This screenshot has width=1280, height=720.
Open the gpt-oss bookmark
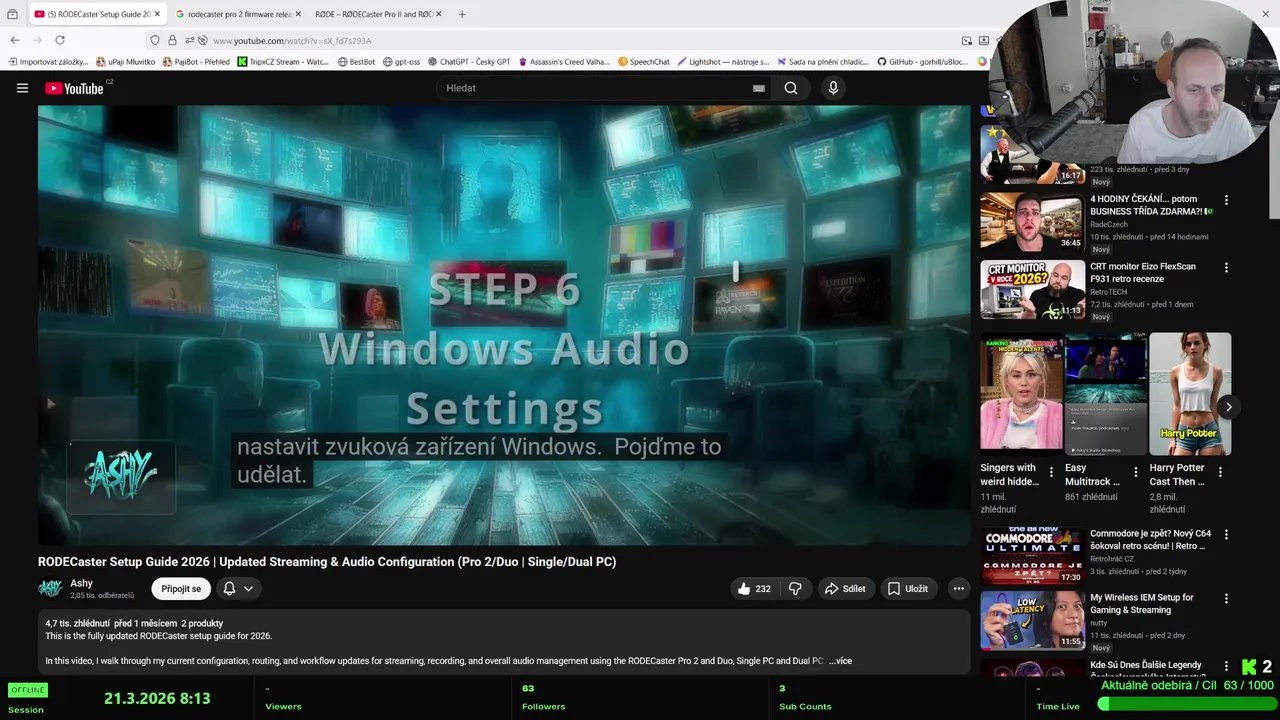click(x=401, y=62)
